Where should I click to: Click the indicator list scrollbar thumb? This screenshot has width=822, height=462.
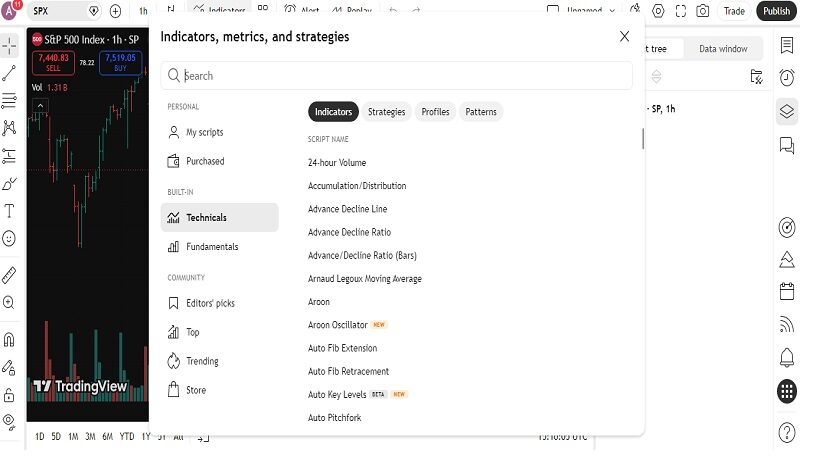click(x=643, y=138)
